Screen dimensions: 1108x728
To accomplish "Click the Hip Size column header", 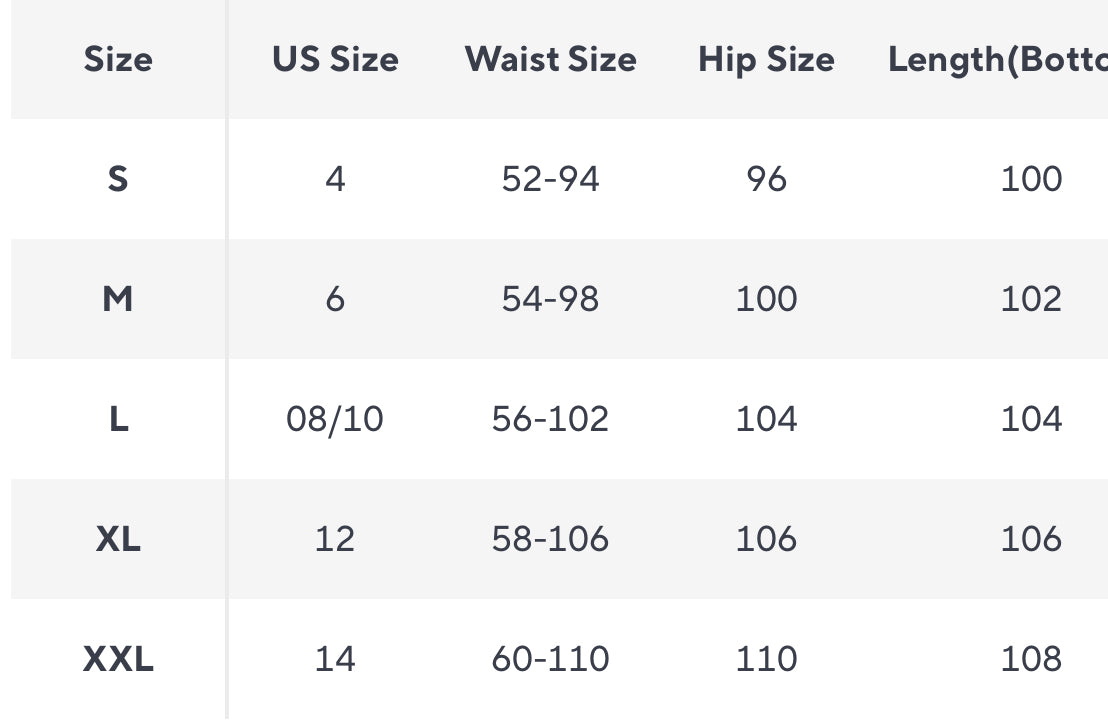I will click(x=766, y=60).
